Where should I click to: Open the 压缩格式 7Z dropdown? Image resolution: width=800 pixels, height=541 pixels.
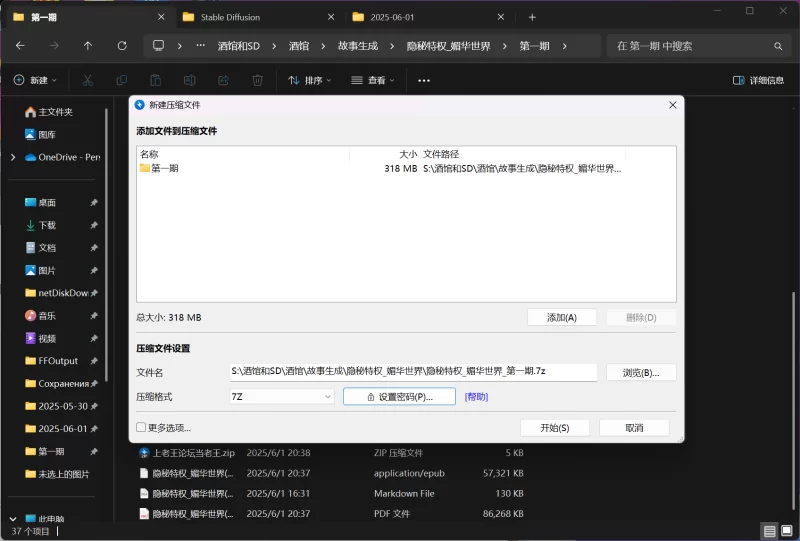(282, 397)
